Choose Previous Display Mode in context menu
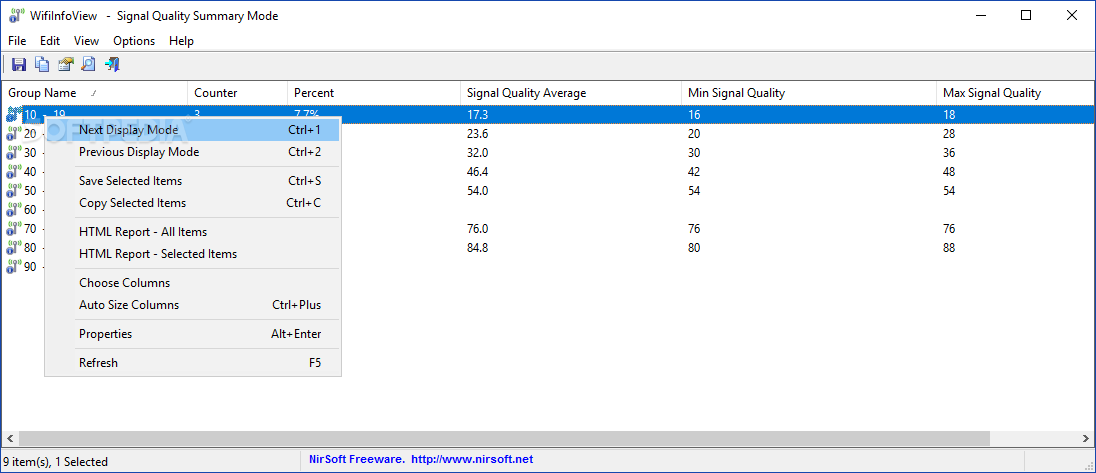Screen dimensions: 1096x473 pos(193,152)
